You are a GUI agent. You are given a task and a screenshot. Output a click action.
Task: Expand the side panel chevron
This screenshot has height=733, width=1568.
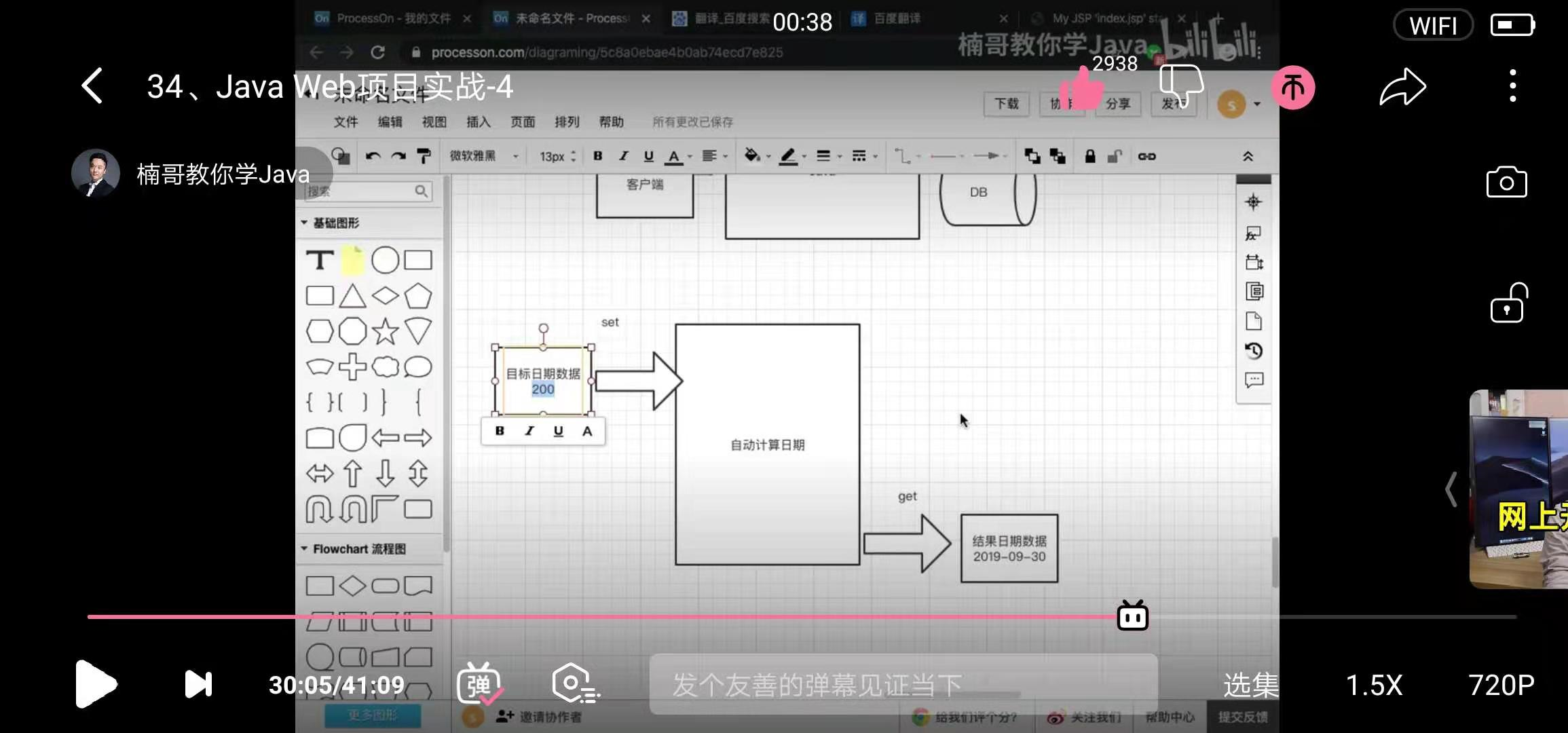(1451, 489)
